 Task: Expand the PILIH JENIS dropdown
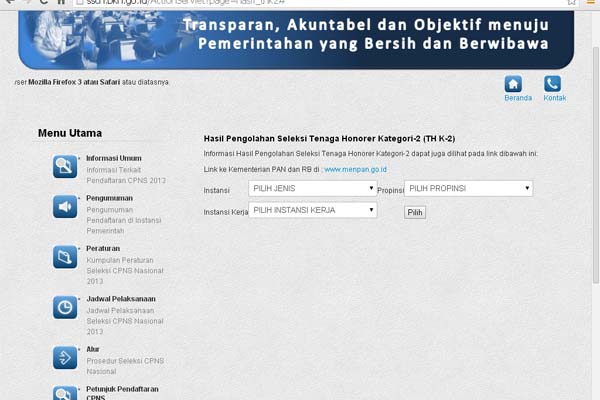tap(312, 188)
